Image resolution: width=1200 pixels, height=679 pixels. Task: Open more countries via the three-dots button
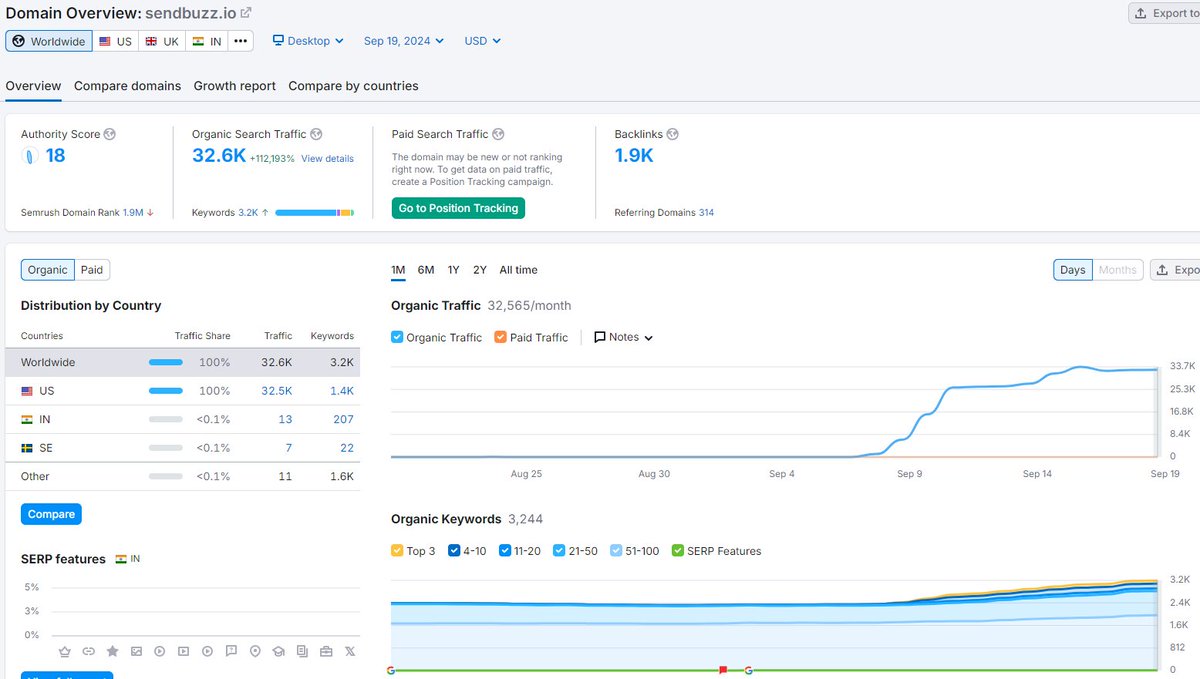click(x=240, y=41)
